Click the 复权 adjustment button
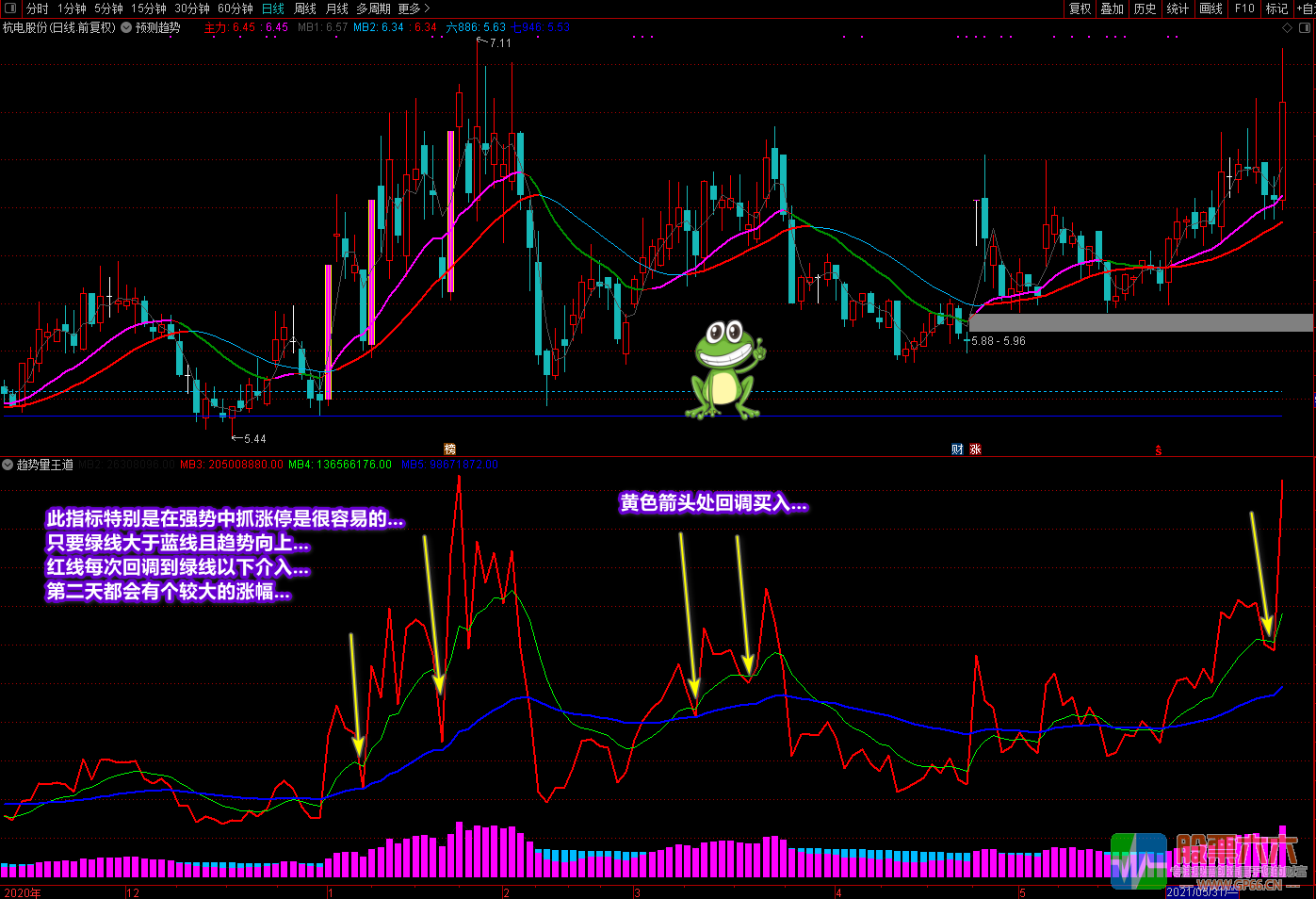 point(1080,8)
